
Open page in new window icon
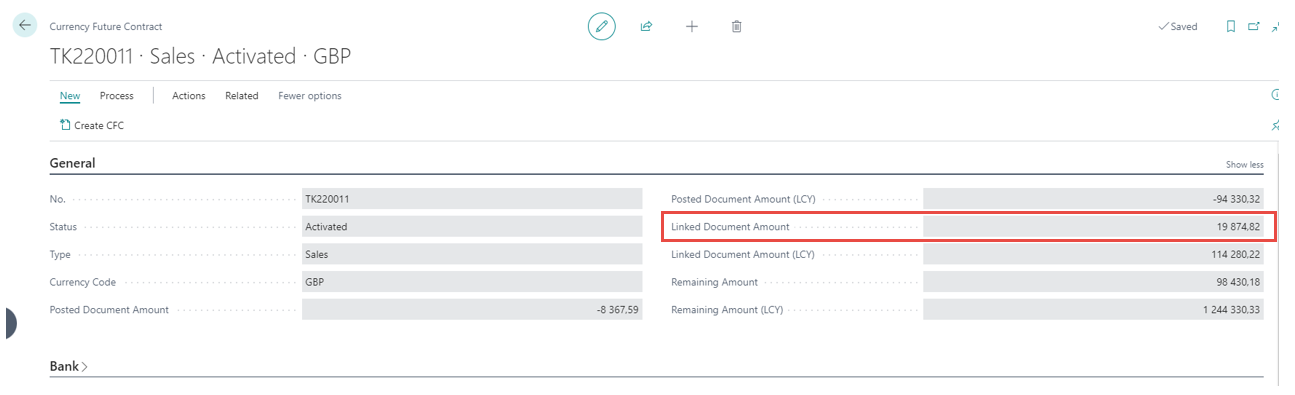coord(1255,27)
